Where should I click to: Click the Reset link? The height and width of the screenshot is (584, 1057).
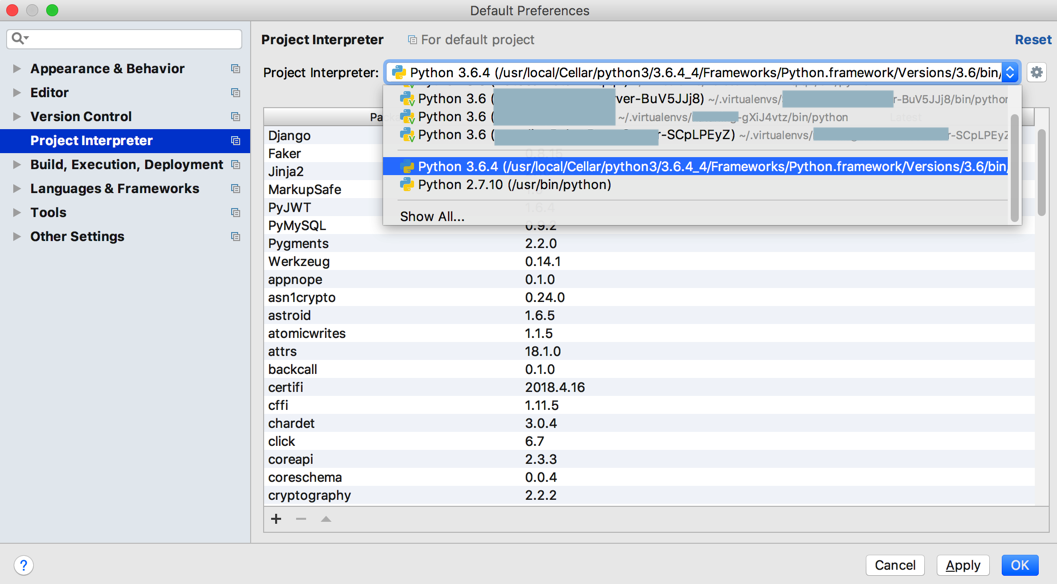pos(1033,40)
